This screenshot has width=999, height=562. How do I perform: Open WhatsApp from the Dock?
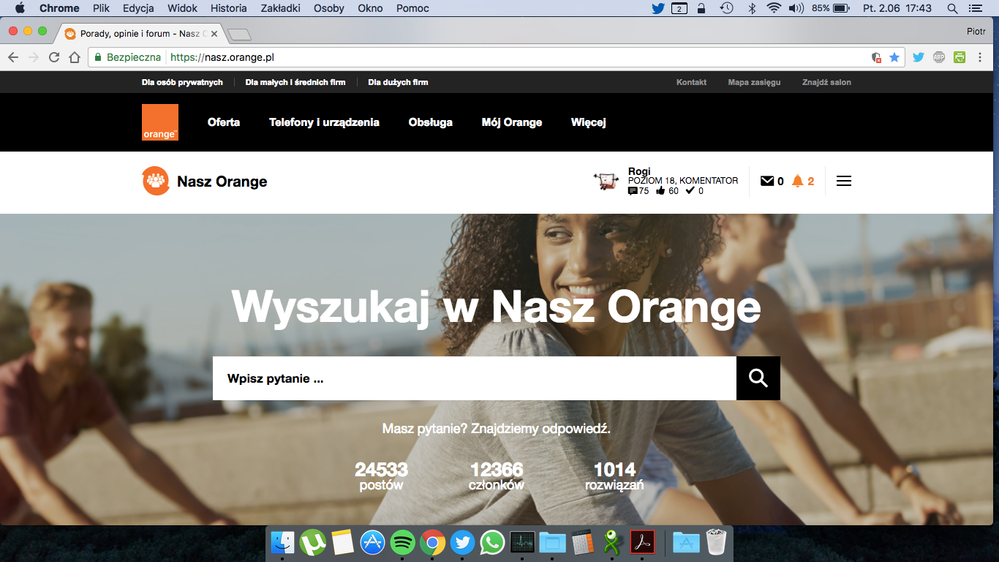tap(492, 543)
